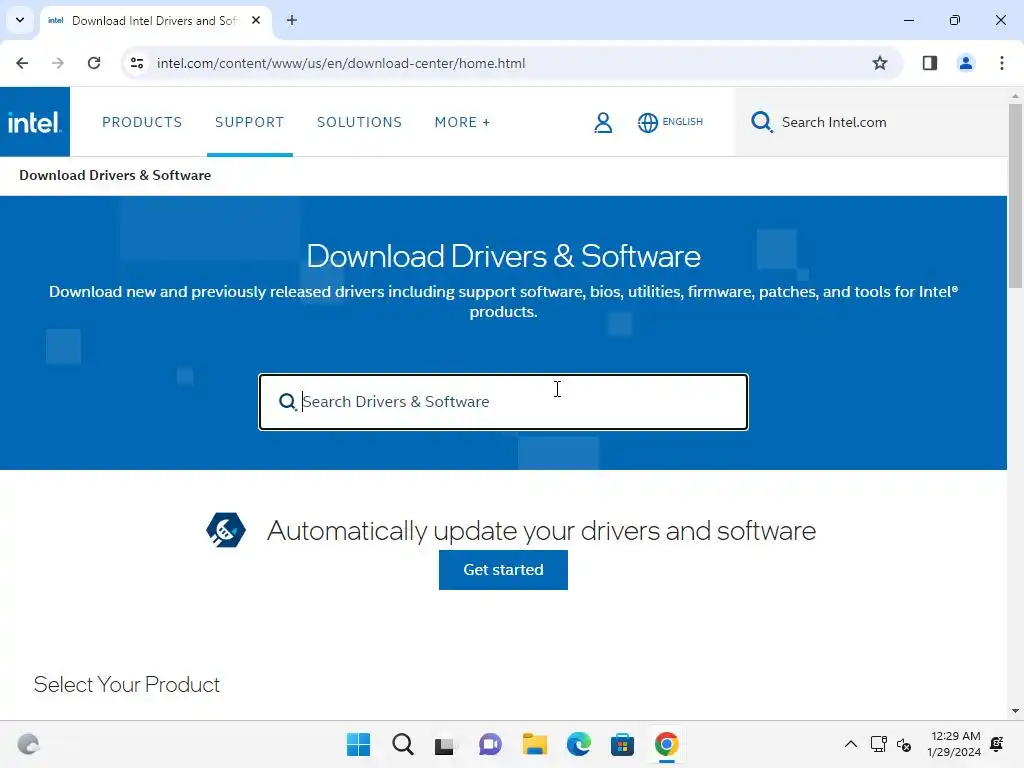1024x768 pixels.
Task: Open the taskbar Search
Action: click(403, 744)
